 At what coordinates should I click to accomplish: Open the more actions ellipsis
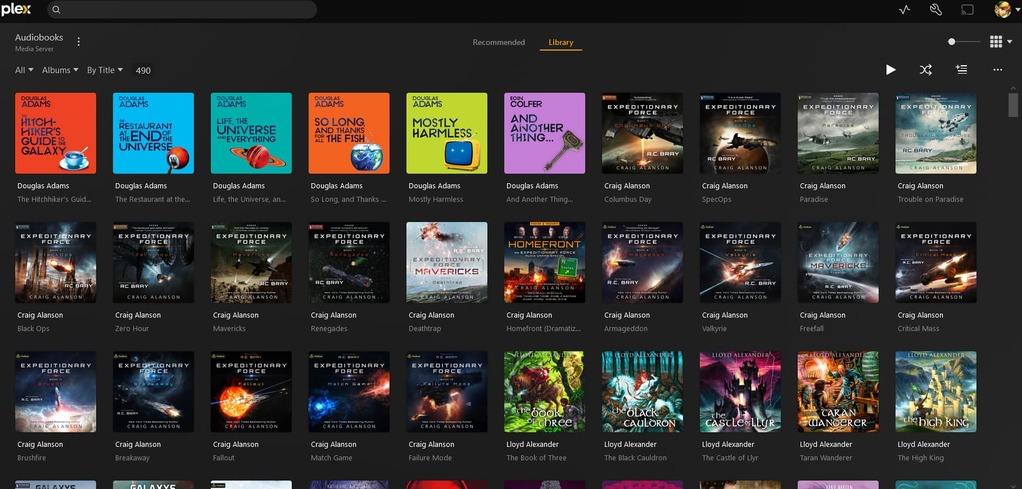[997, 70]
